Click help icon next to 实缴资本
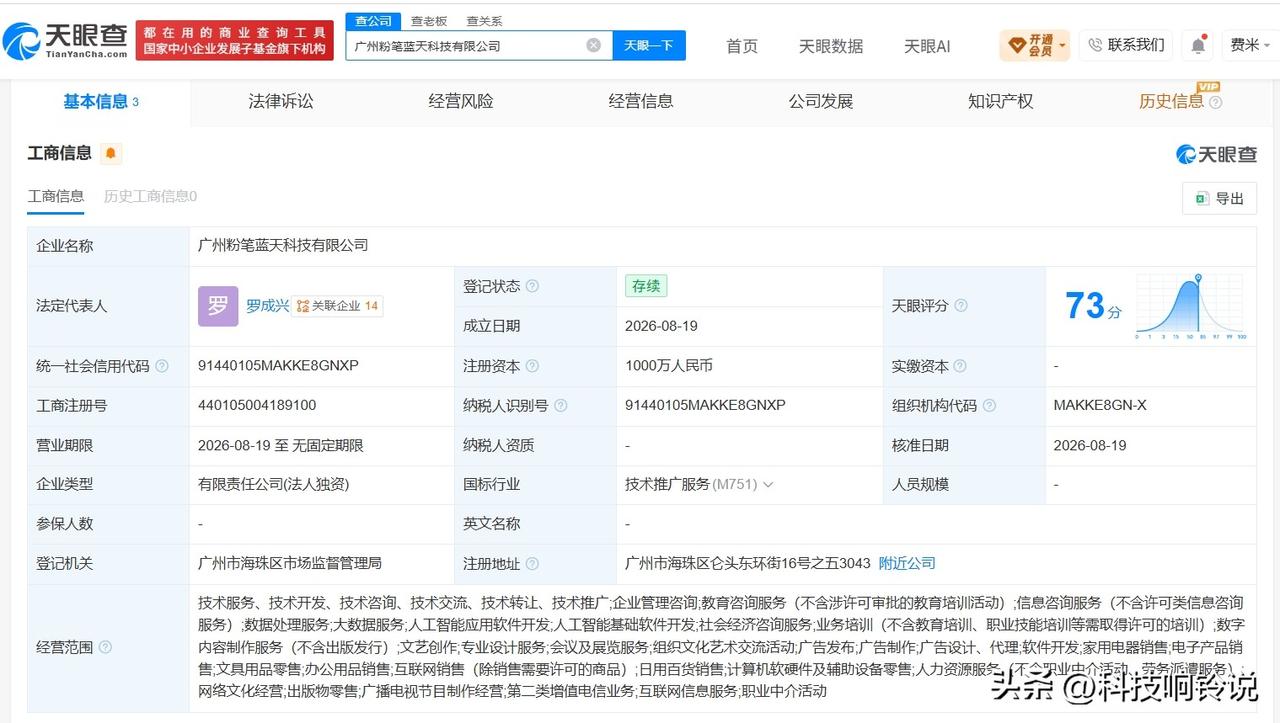The image size is (1280, 723). (x=960, y=366)
